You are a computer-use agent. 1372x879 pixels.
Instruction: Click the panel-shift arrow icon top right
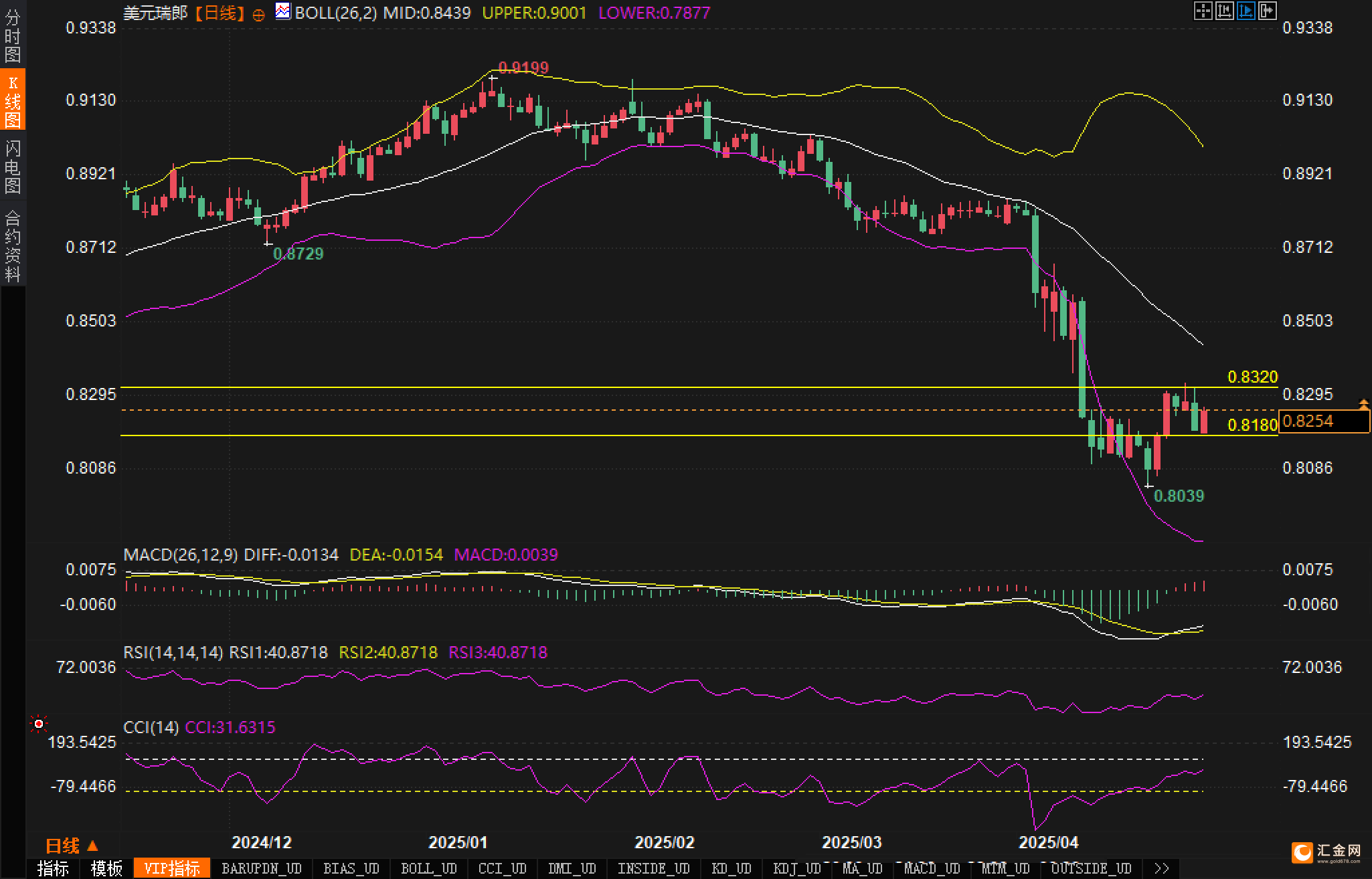tap(1267, 11)
